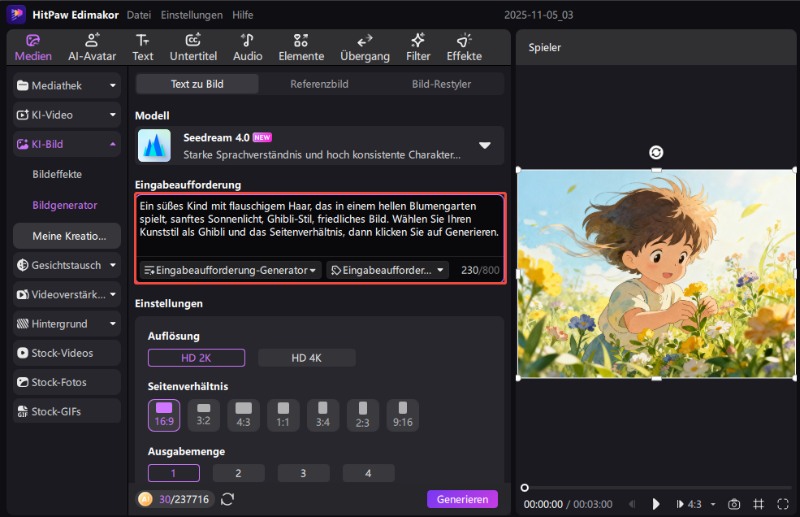The height and width of the screenshot is (517, 800).
Task: Open the Einstellungen menu
Action: [191, 15]
